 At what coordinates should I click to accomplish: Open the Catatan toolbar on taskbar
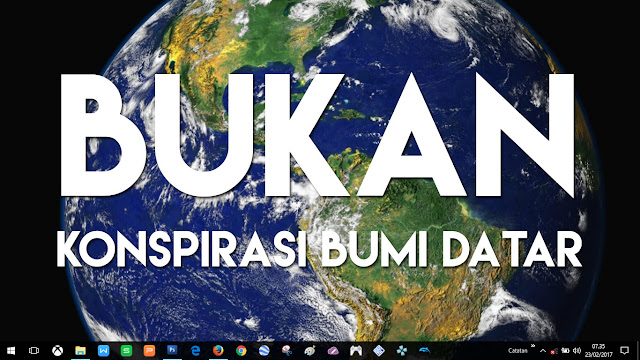(x=518, y=351)
